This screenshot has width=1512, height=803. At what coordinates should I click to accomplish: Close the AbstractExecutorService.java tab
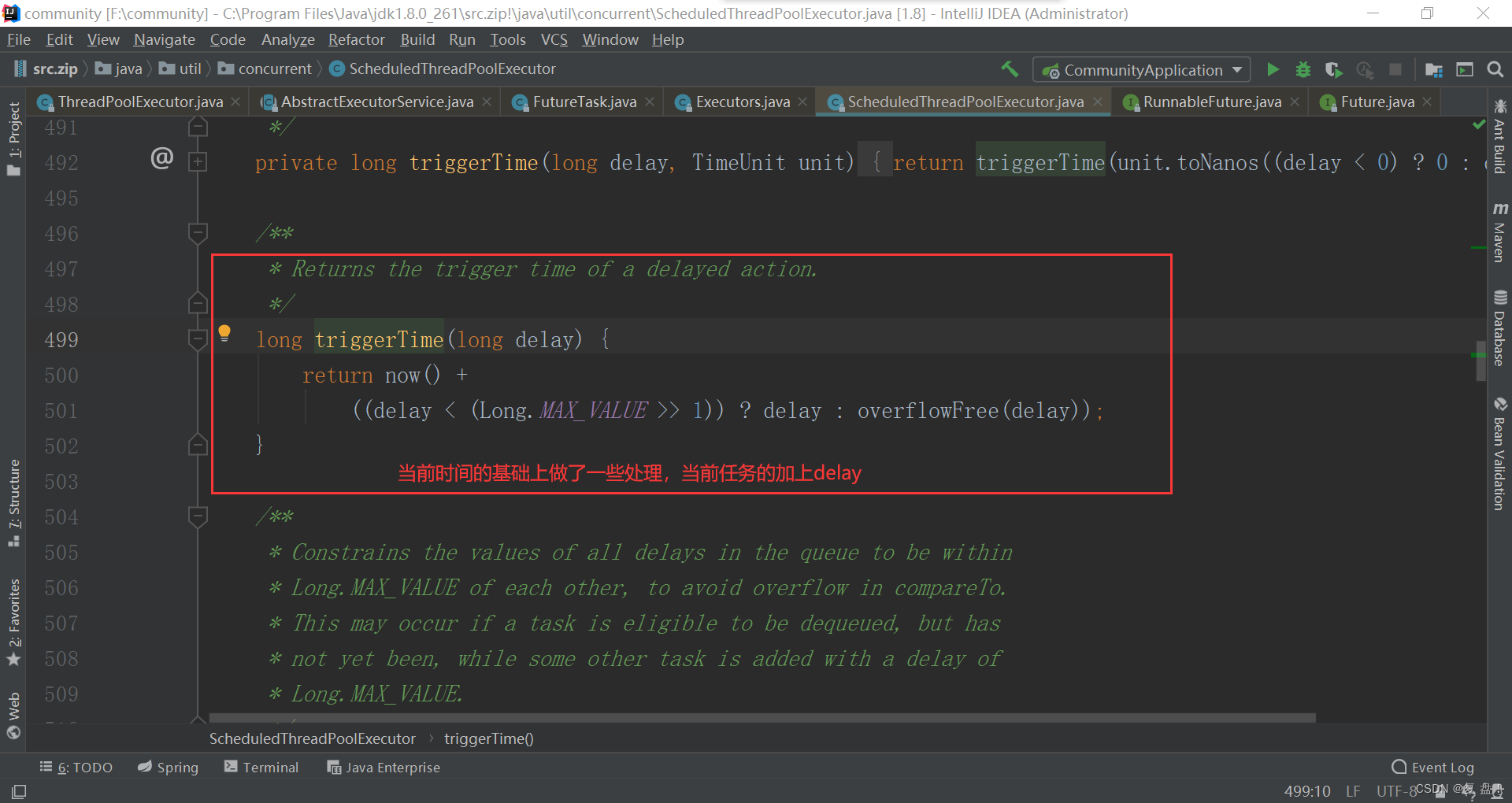[487, 102]
